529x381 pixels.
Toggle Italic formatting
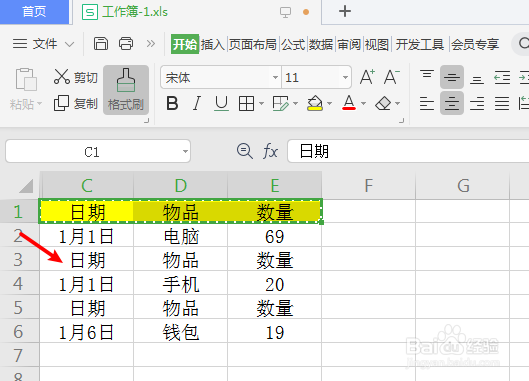[197, 103]
